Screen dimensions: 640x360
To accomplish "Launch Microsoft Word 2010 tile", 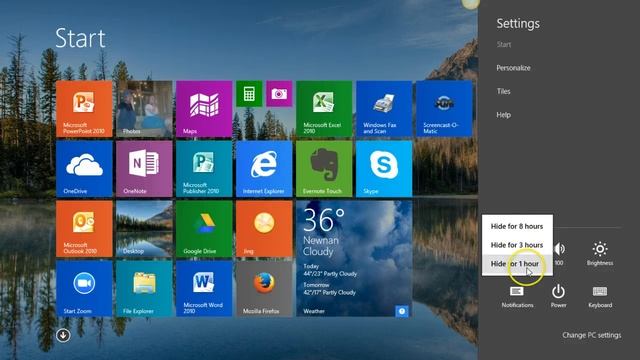I will 204,289.
